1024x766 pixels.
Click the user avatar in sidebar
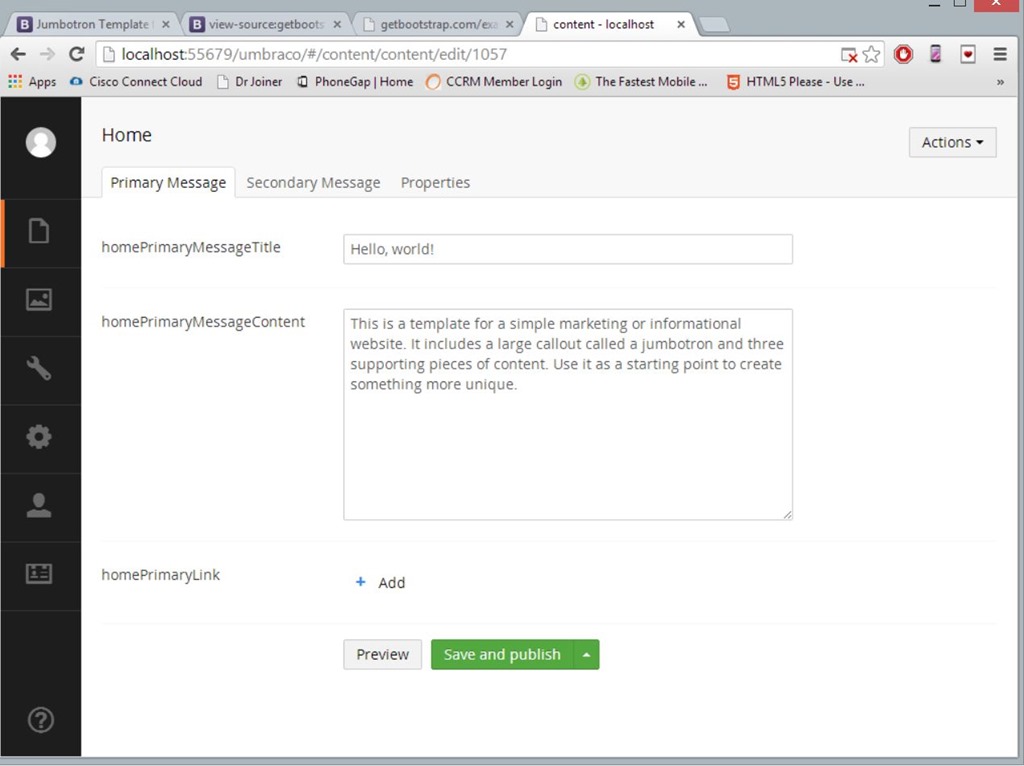coord(40,142)
